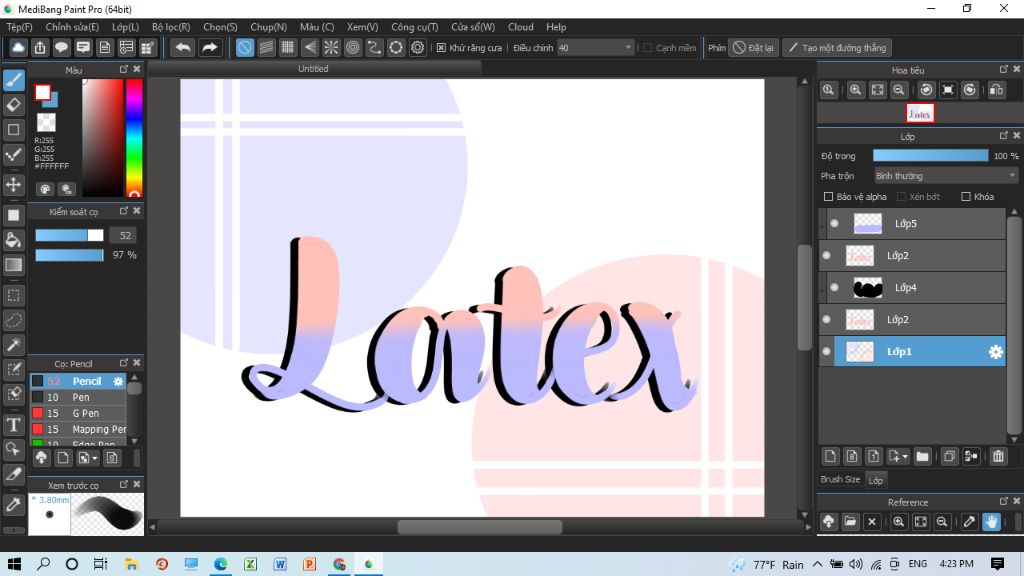1024x576 pixels.
Task: Select the Mapping Pen brush preset
Action: tap(78, 429)
